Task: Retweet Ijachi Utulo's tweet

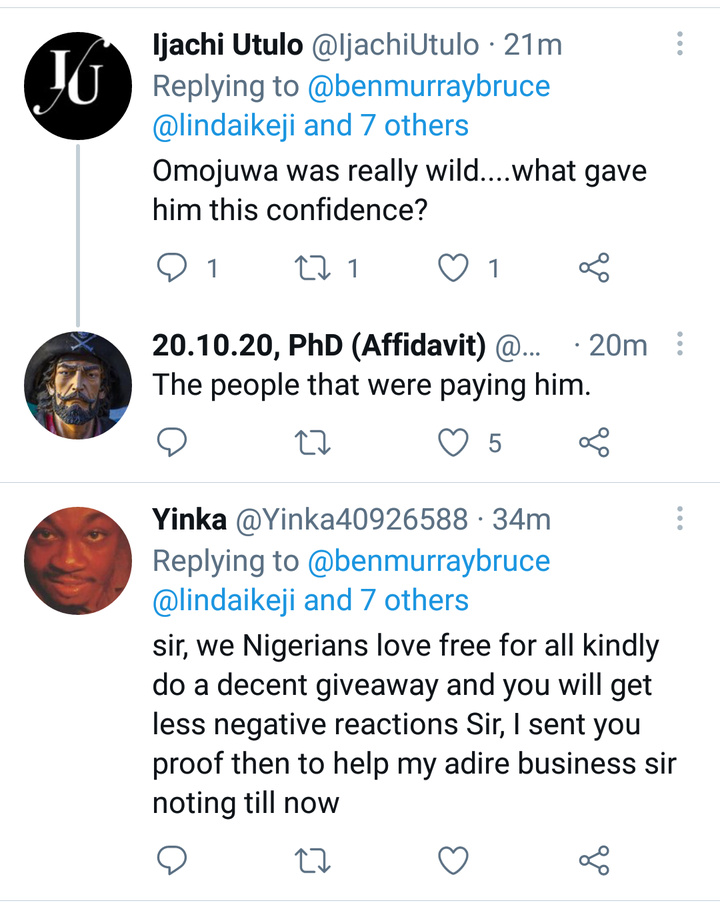Action: pyautogui.click(x=313, y=268)
